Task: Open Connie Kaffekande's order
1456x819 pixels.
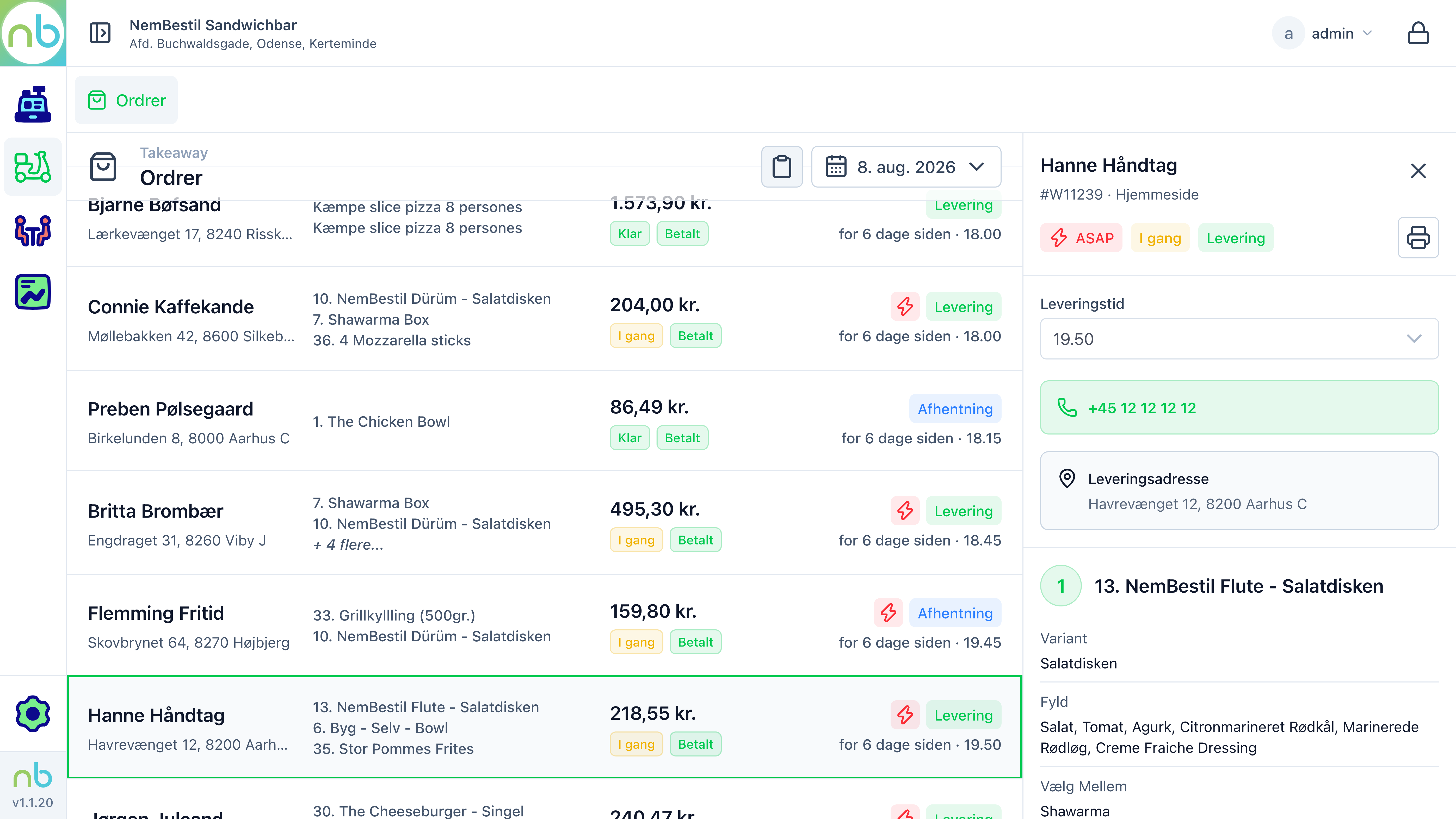Action: point(544,319)
